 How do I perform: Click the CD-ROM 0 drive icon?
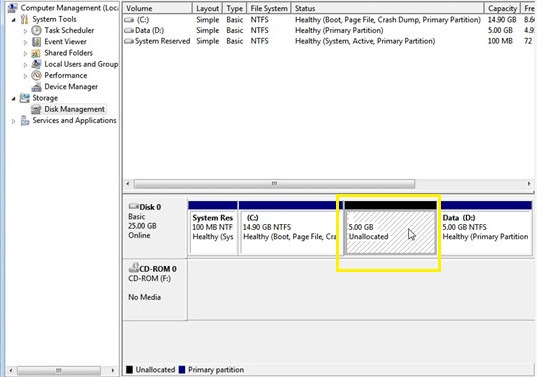134,267
